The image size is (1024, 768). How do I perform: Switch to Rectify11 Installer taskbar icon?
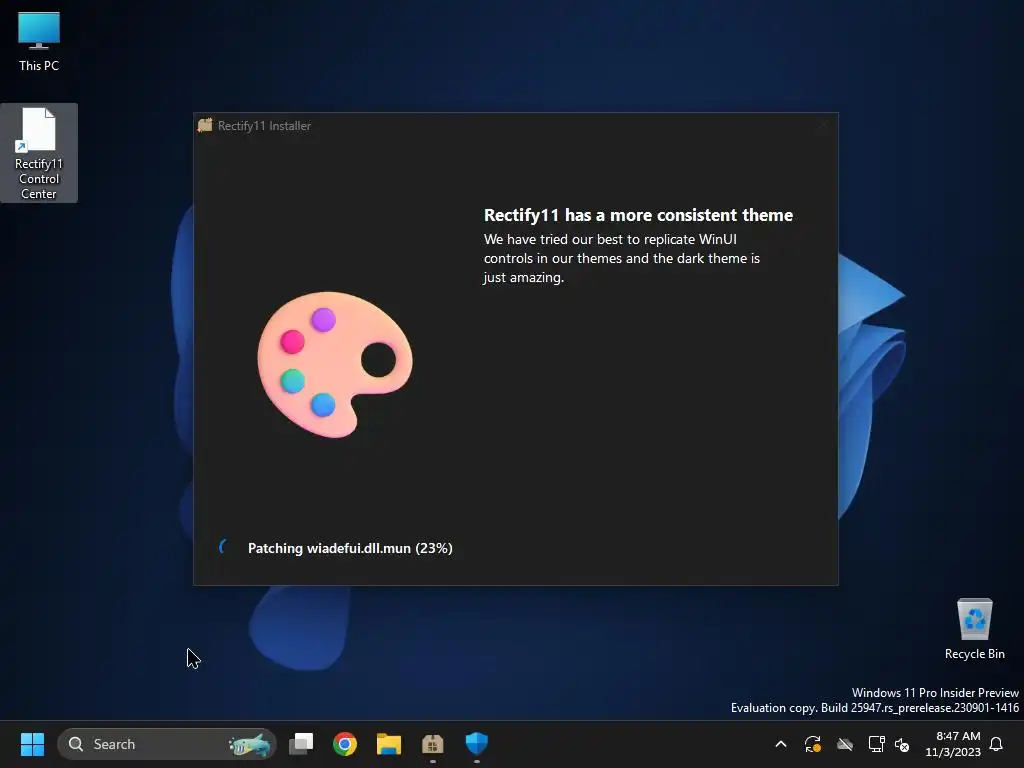pyautogui.click(x=432, y=744)
